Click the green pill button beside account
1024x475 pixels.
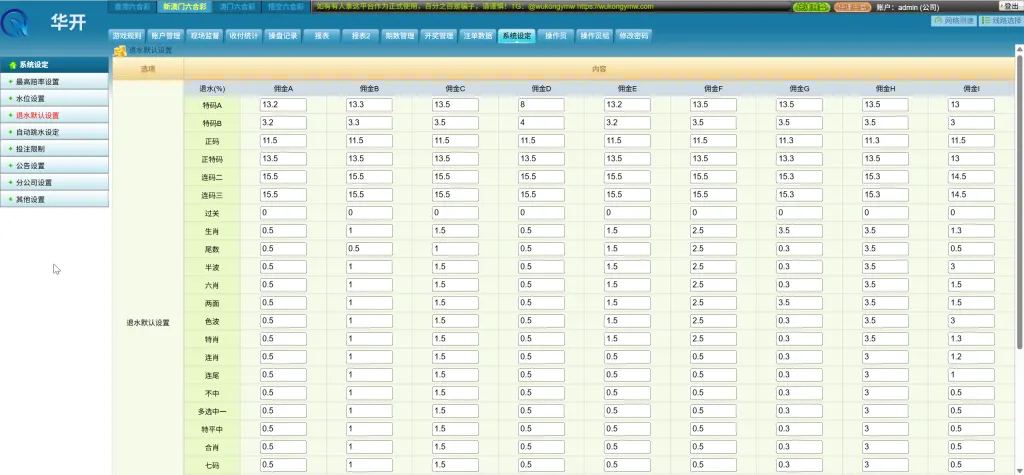811,7
